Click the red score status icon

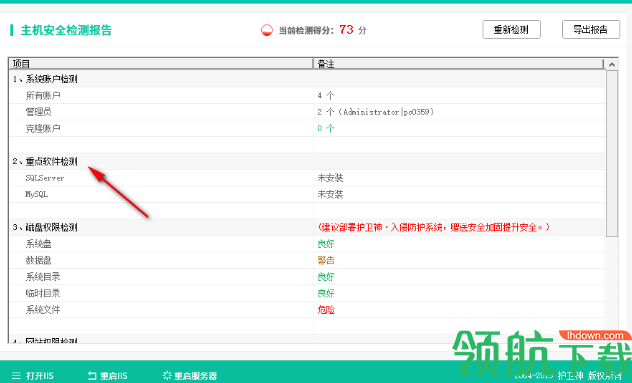click(x=266, y=30)
